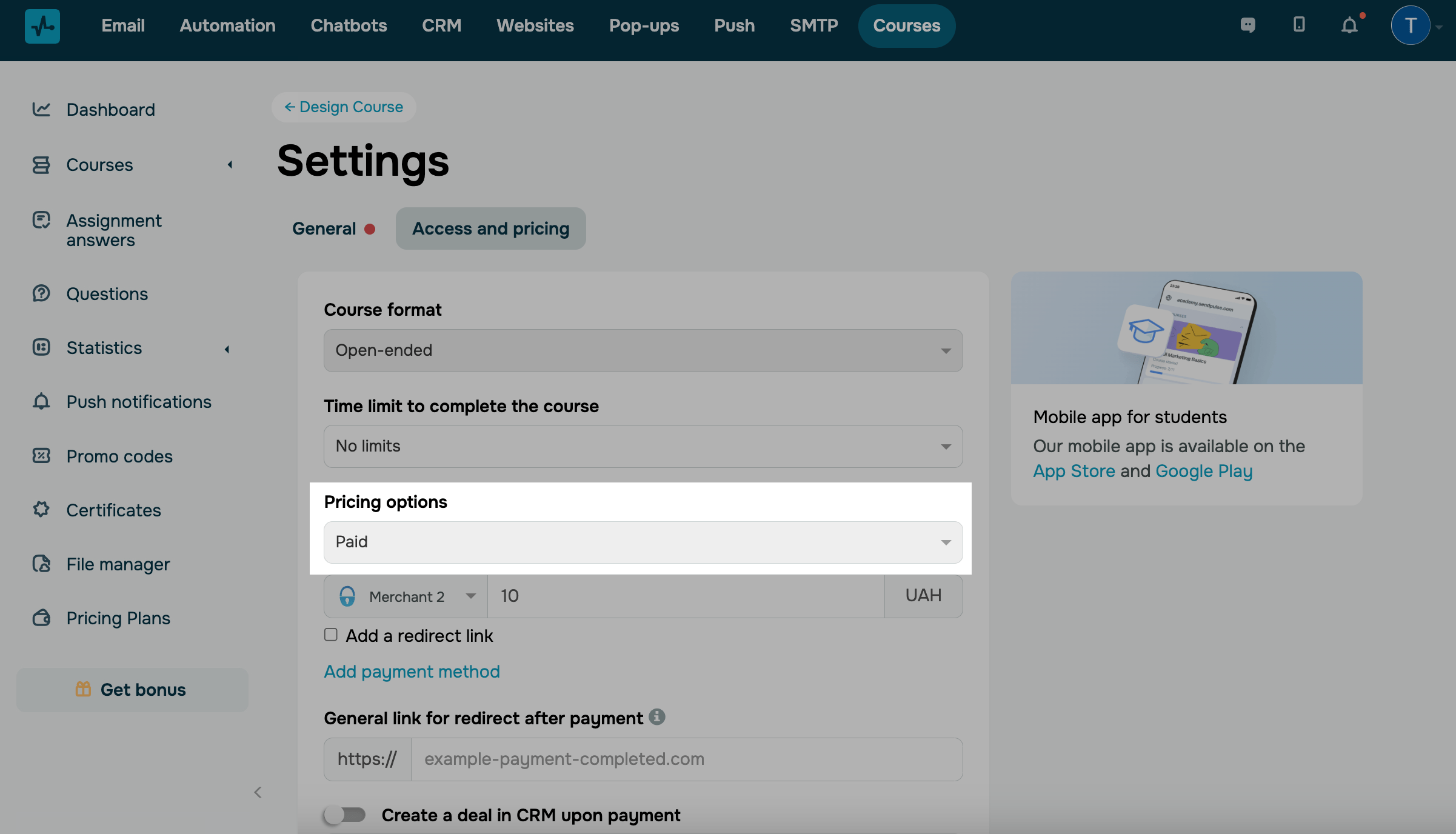This screenshot has width=1456, height=834.
Task: Click the File manager icon
Action: point(41,564)
